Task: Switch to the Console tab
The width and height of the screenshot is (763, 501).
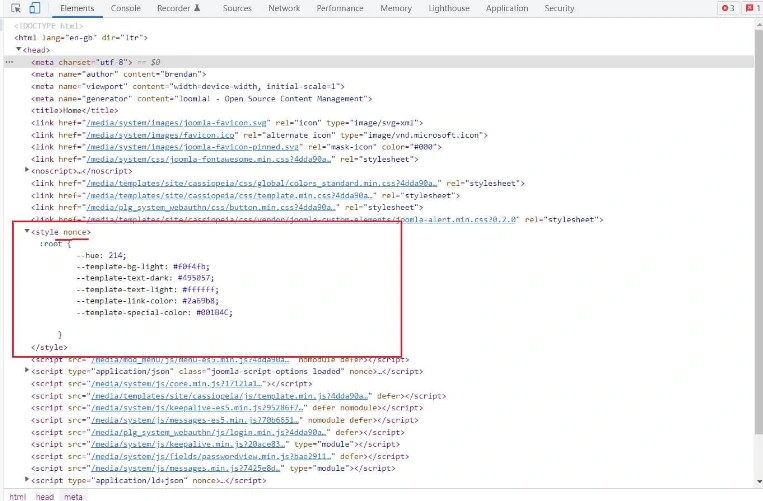Action: (126, 8)
